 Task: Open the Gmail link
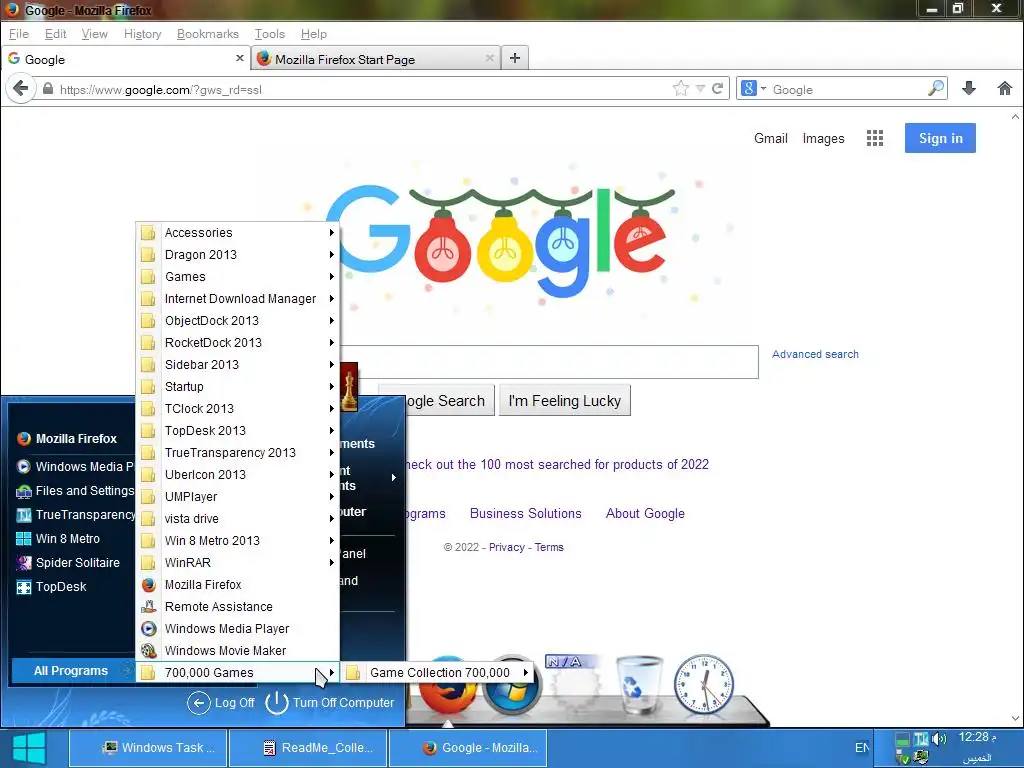[771, 138]
